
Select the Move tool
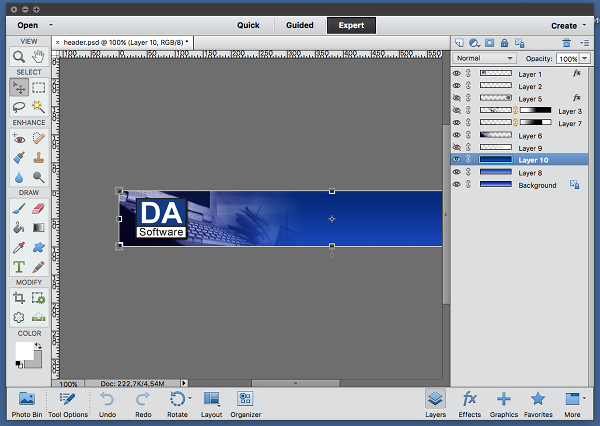click(19, 87)
